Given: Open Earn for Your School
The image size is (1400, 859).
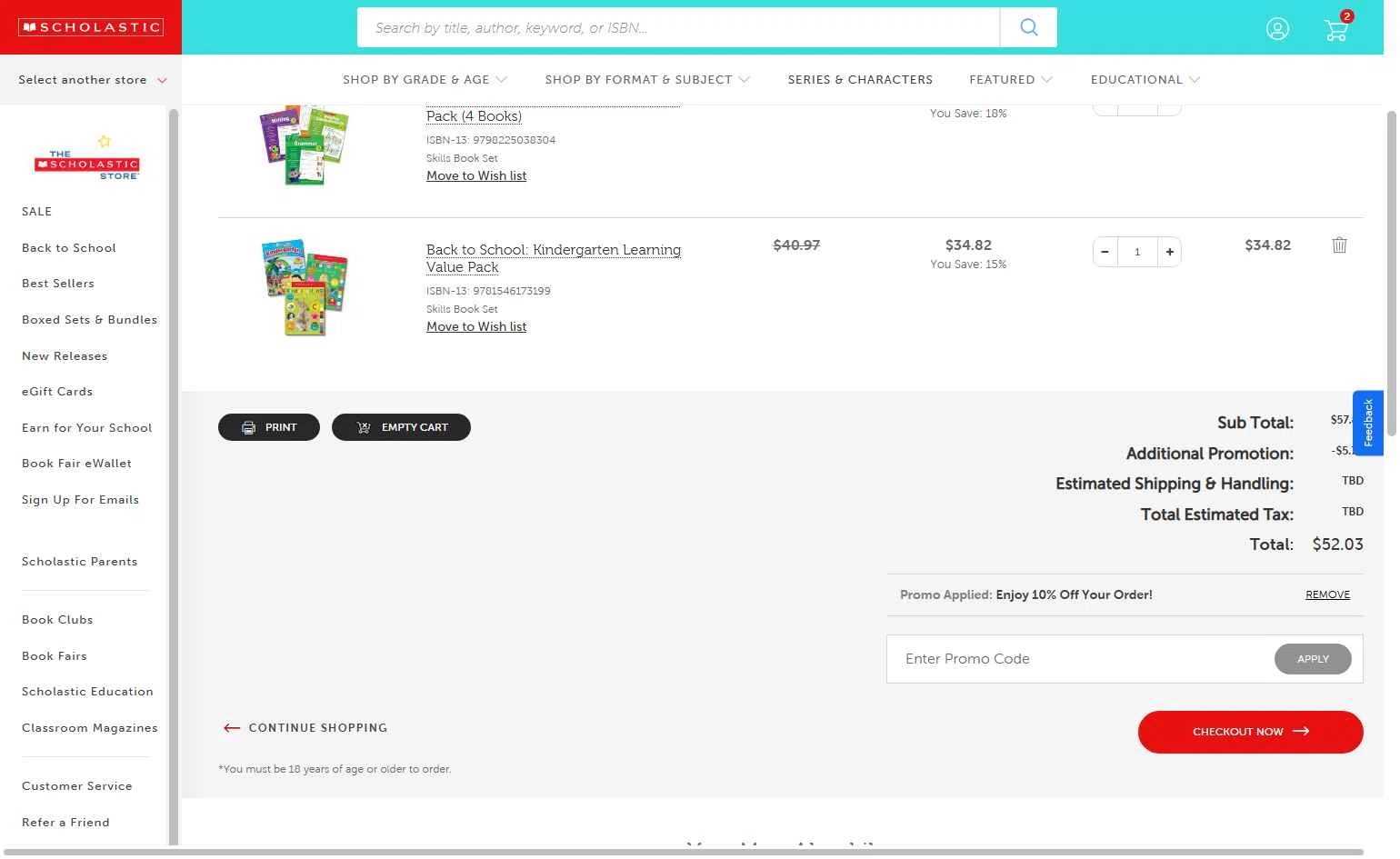Looking at the screenshot, I should (86, 428).
